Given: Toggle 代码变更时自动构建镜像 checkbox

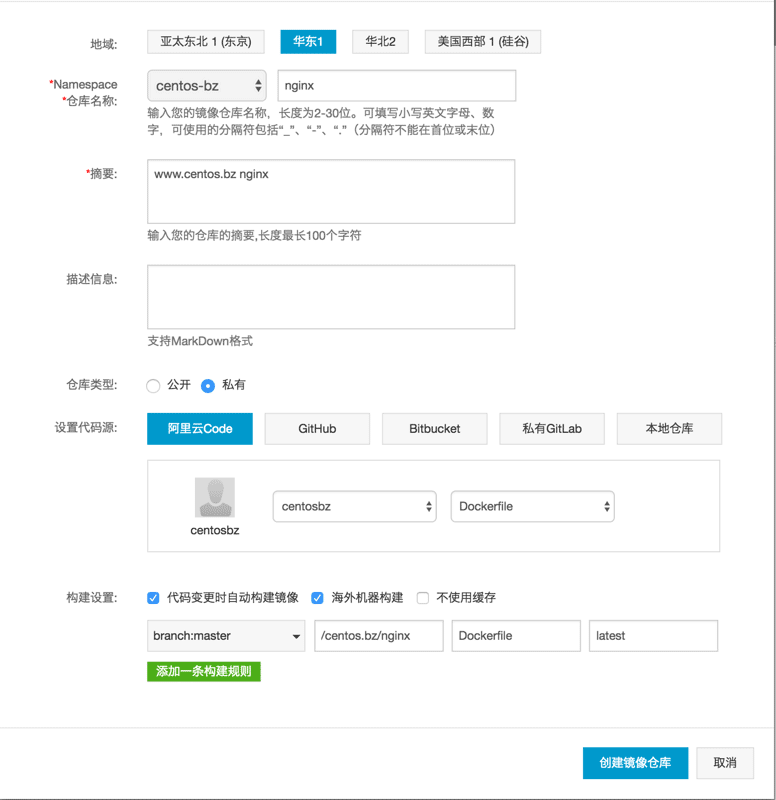Looking at the screenshot, I should coord(153,598).
